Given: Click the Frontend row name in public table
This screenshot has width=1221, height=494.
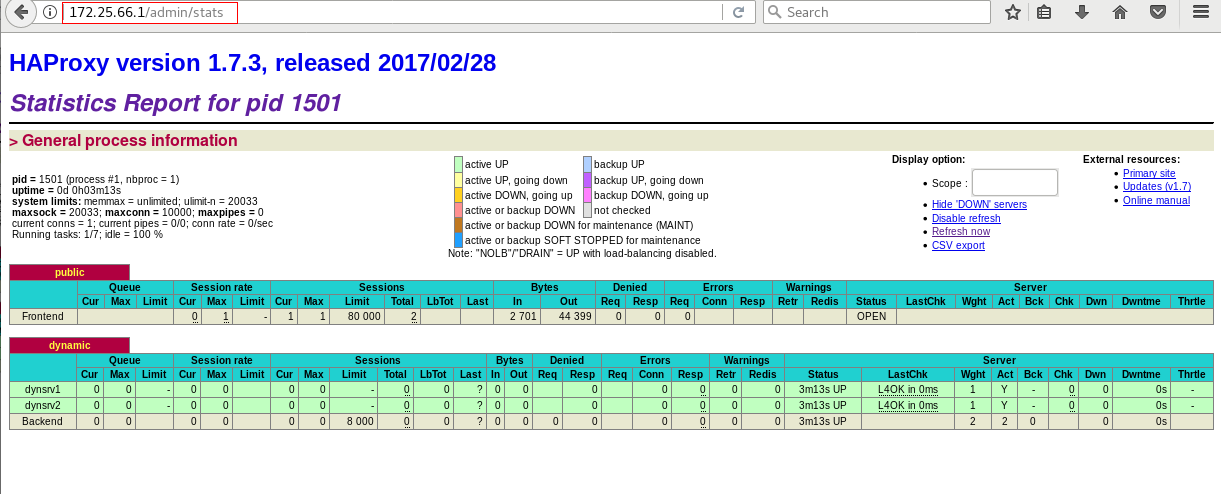Looking at the screenshot, I should coord(43,316).
